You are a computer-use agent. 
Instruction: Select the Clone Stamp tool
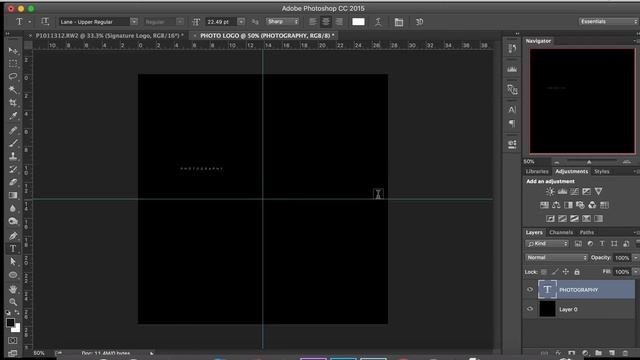[13, 156]
